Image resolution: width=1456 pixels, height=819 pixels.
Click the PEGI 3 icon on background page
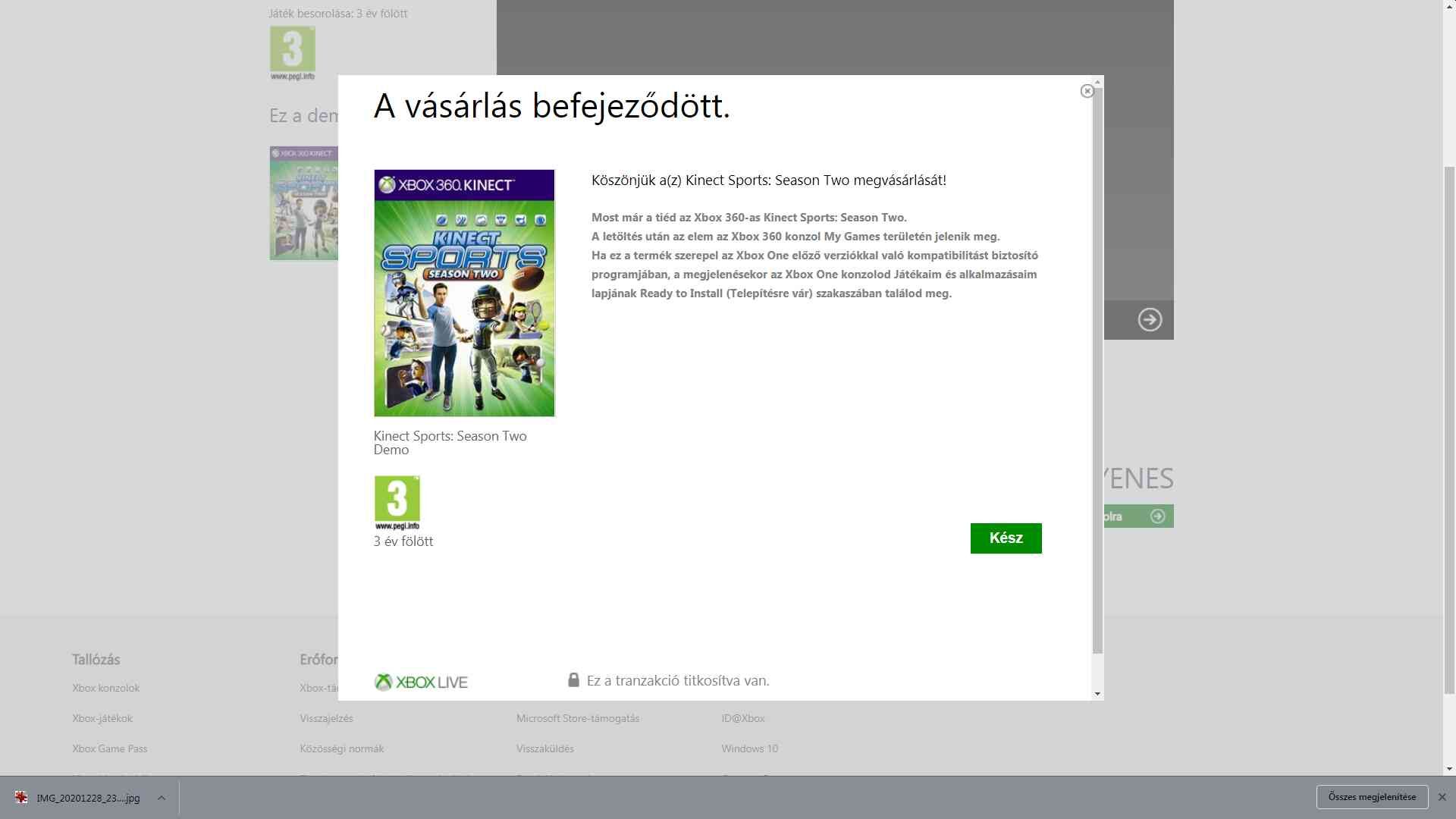[x=292, y=53]
